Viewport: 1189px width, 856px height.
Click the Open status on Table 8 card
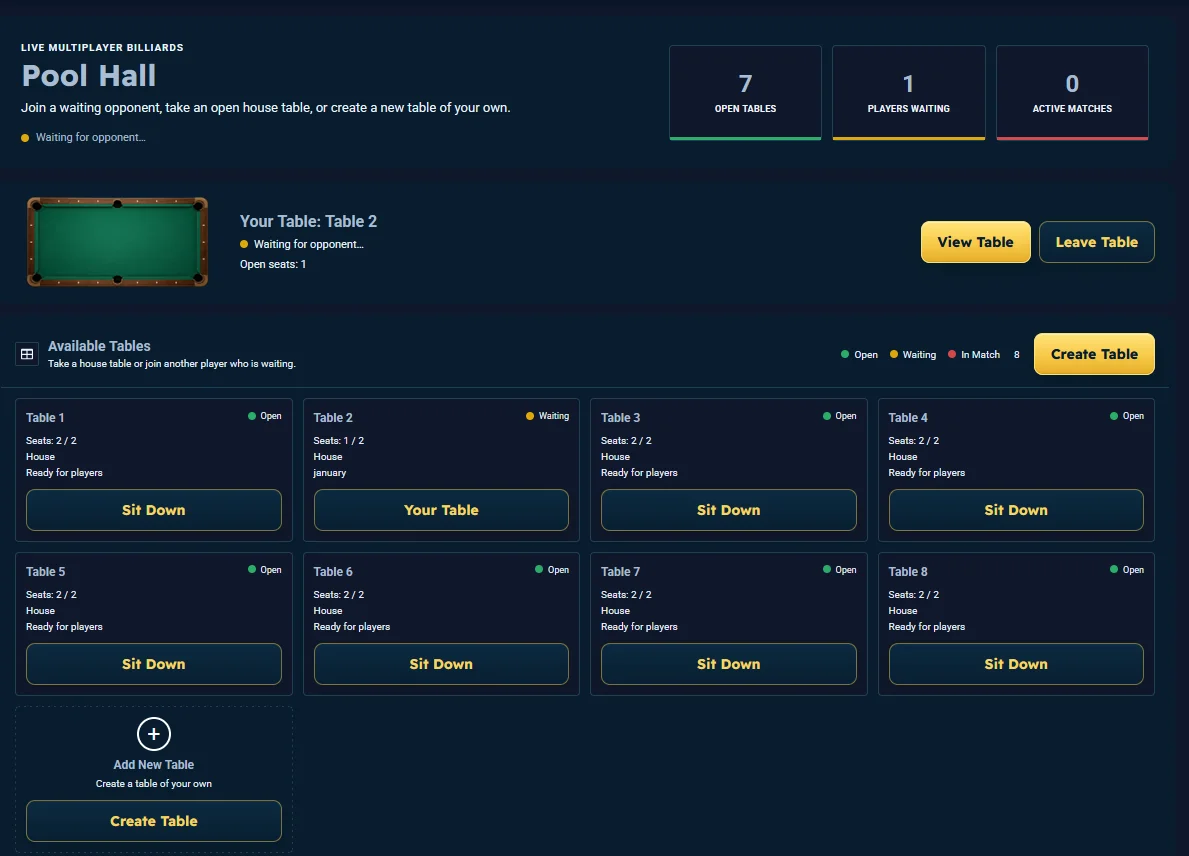(x=1127, y=570)
